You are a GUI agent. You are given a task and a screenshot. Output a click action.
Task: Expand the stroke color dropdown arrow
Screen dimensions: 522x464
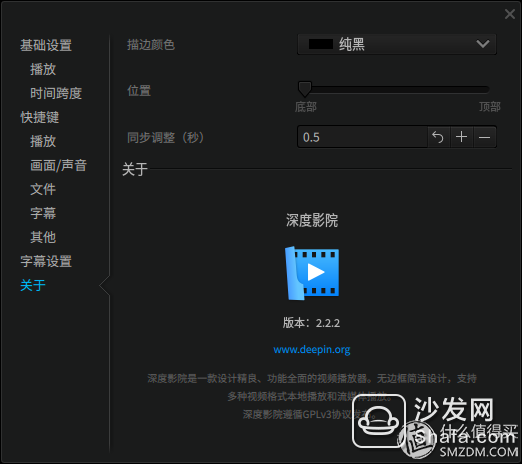click(x=483, y=44)
